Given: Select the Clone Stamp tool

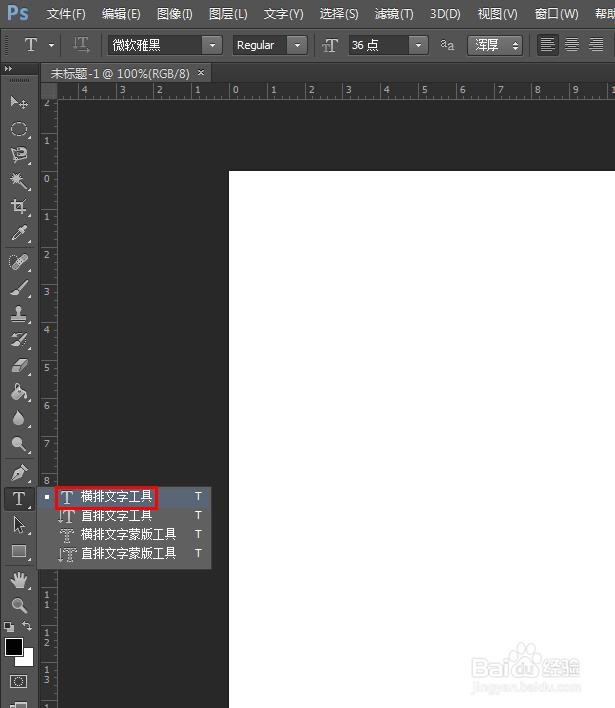Looking at the screenshot, I should (19, 313).
